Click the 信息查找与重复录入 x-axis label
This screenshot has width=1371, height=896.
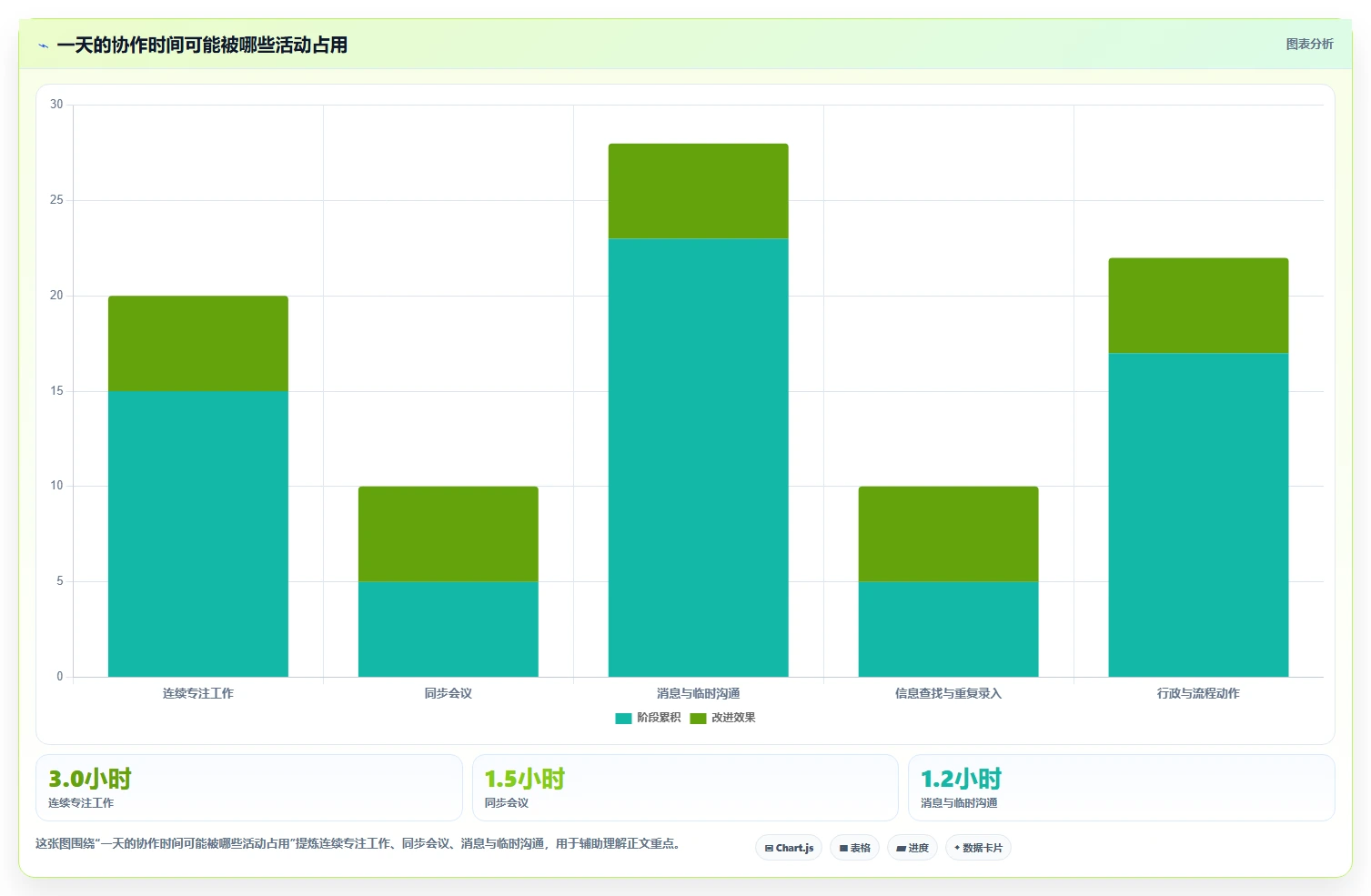(949, 693)
